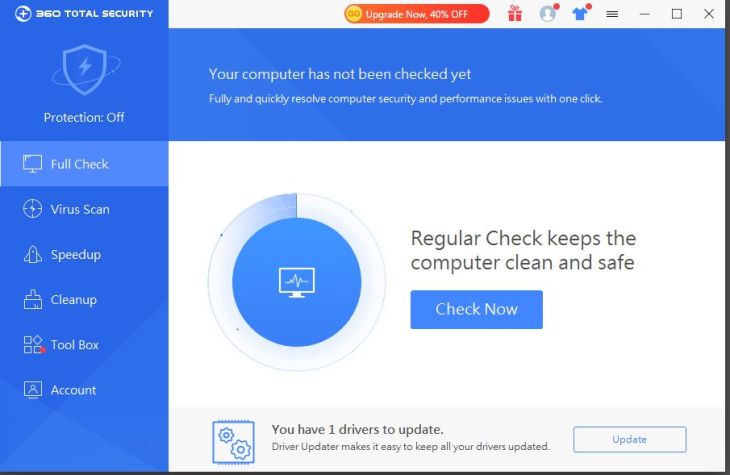Click the 360 Total Security logo icon
This screenshot has width=730, height=475.
click(x=23, y=14)
